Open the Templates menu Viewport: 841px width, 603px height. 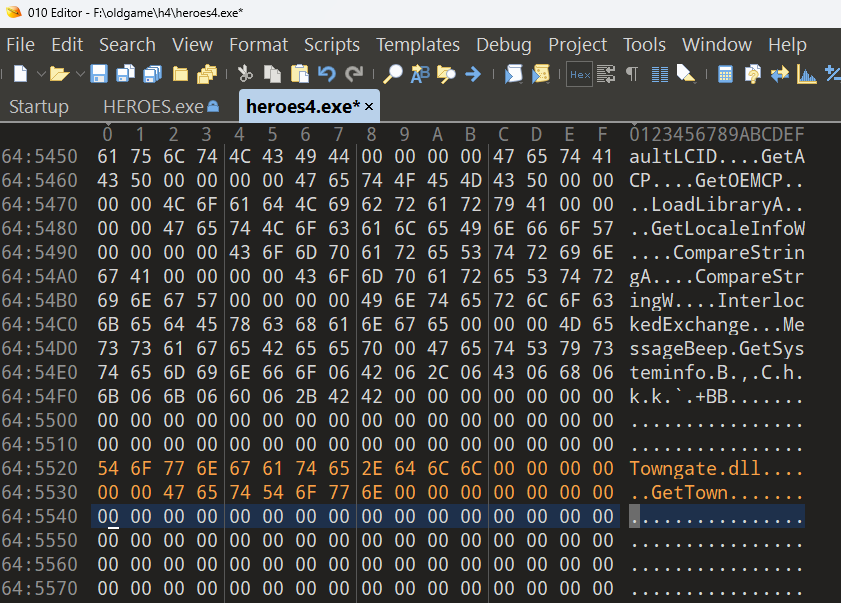(418, 45)
